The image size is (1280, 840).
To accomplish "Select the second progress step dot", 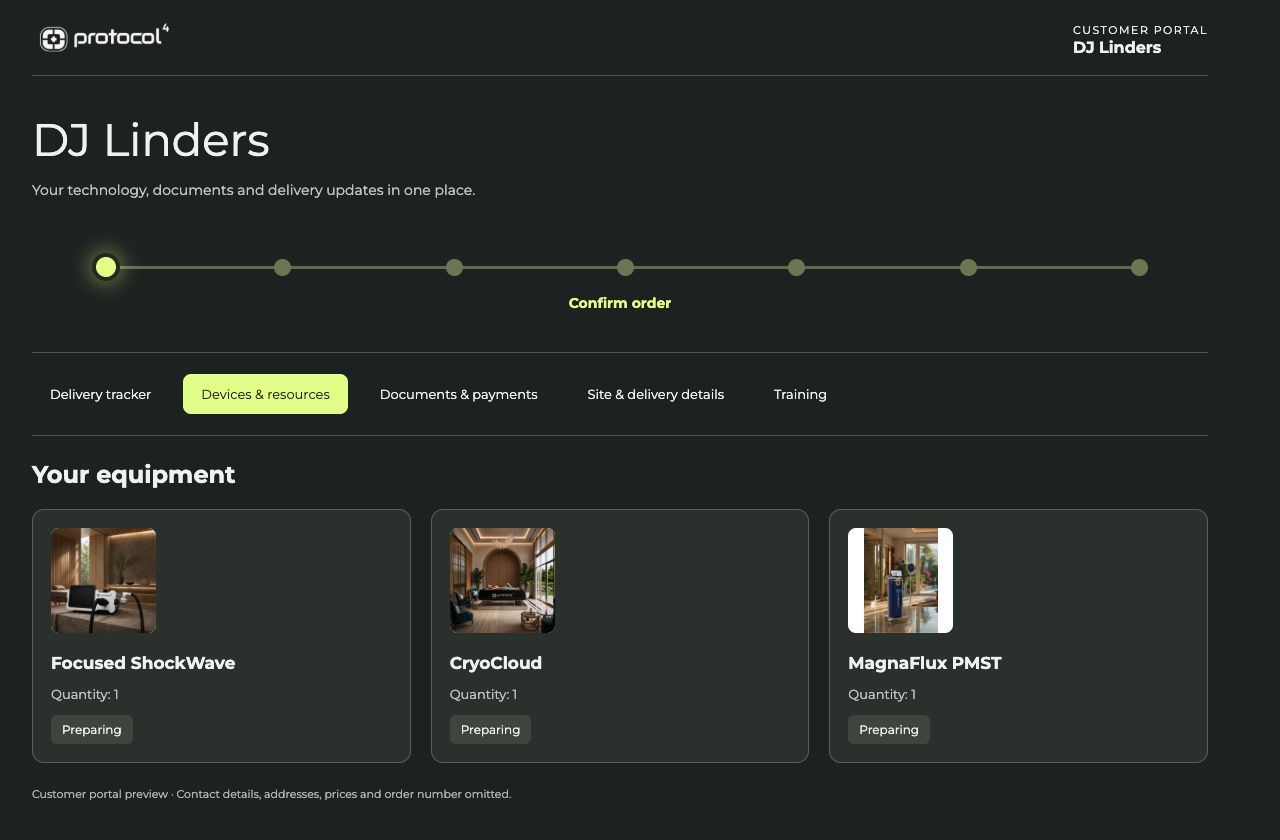I will (282, 267).
